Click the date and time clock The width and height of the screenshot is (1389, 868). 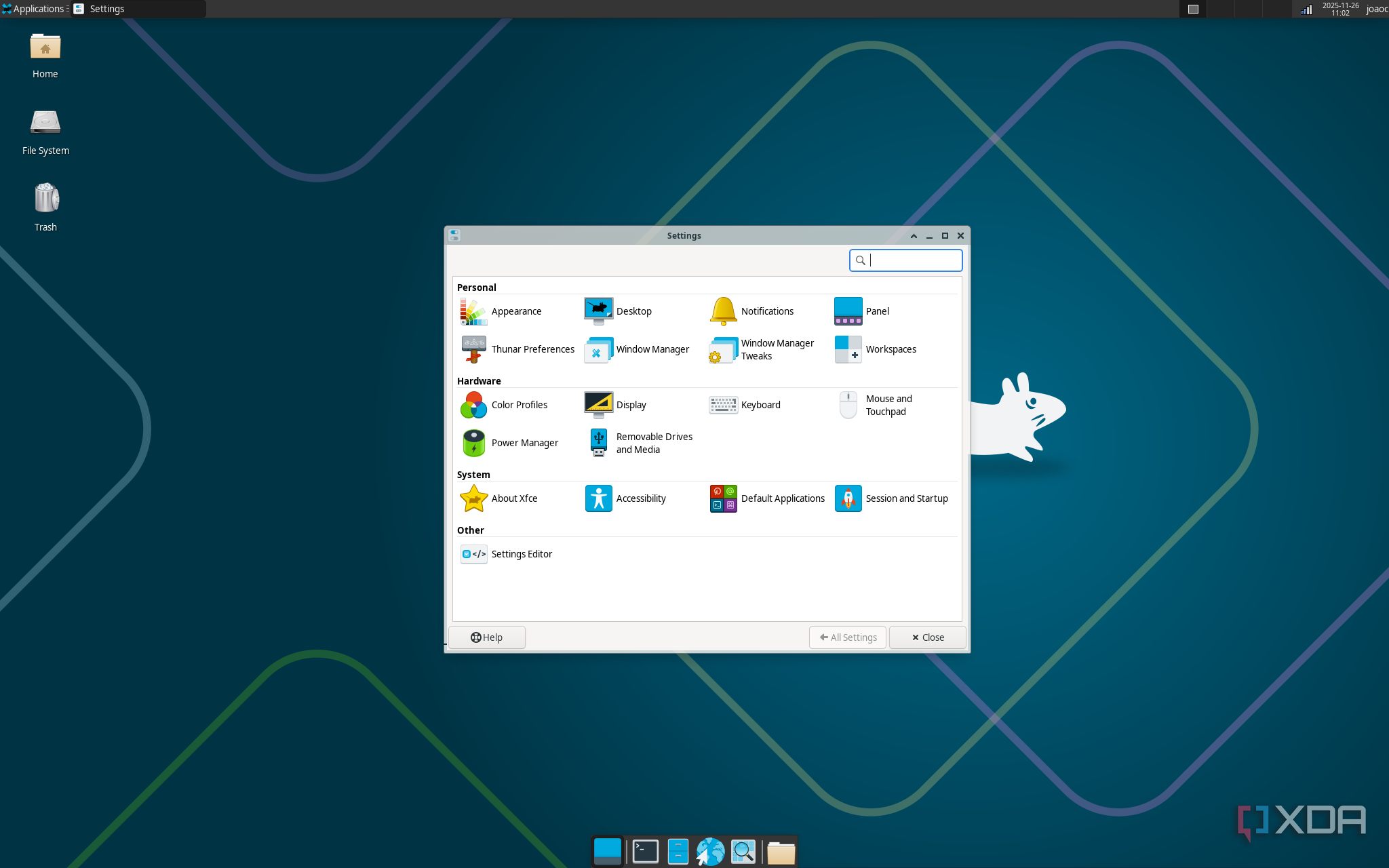point(1340,9)
